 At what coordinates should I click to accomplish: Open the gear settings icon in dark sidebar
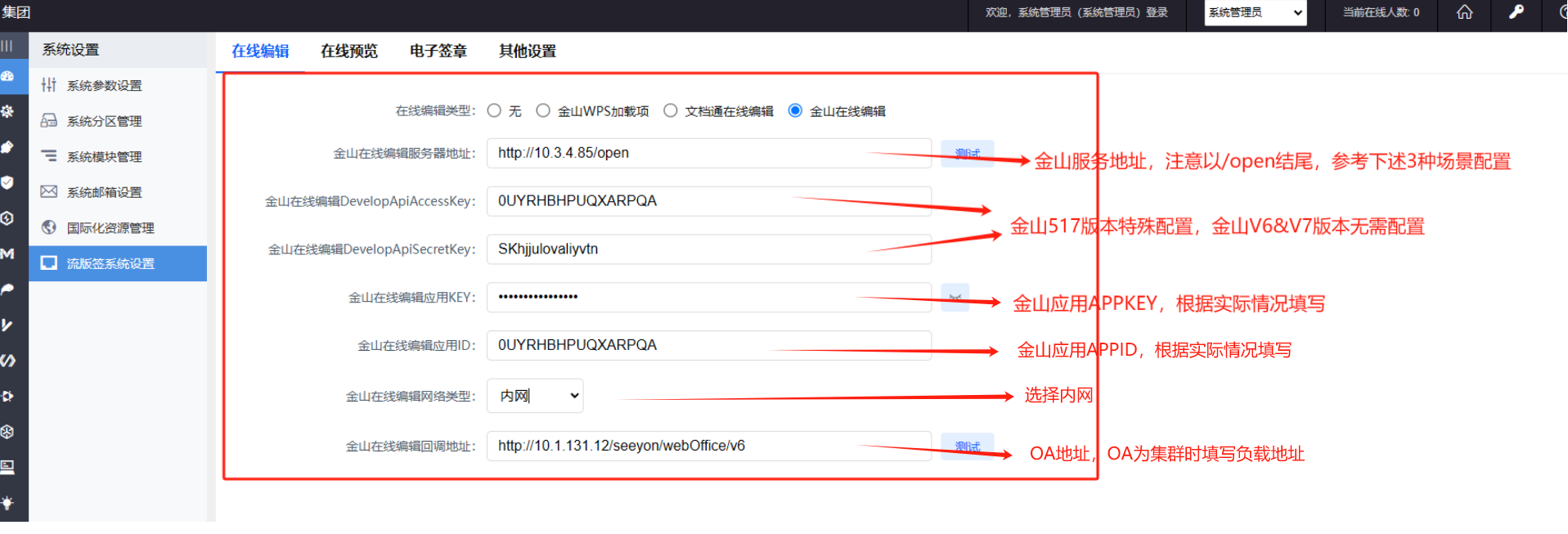(7, 111)
